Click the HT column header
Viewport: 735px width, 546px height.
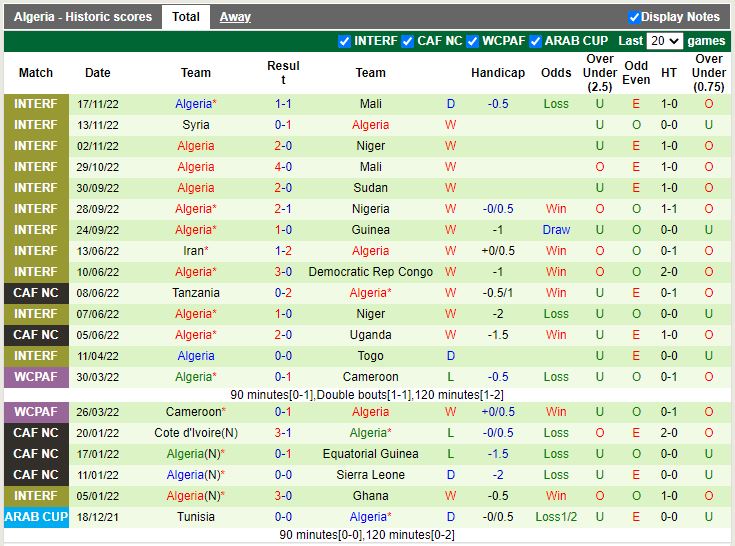(x=668, y=73)
